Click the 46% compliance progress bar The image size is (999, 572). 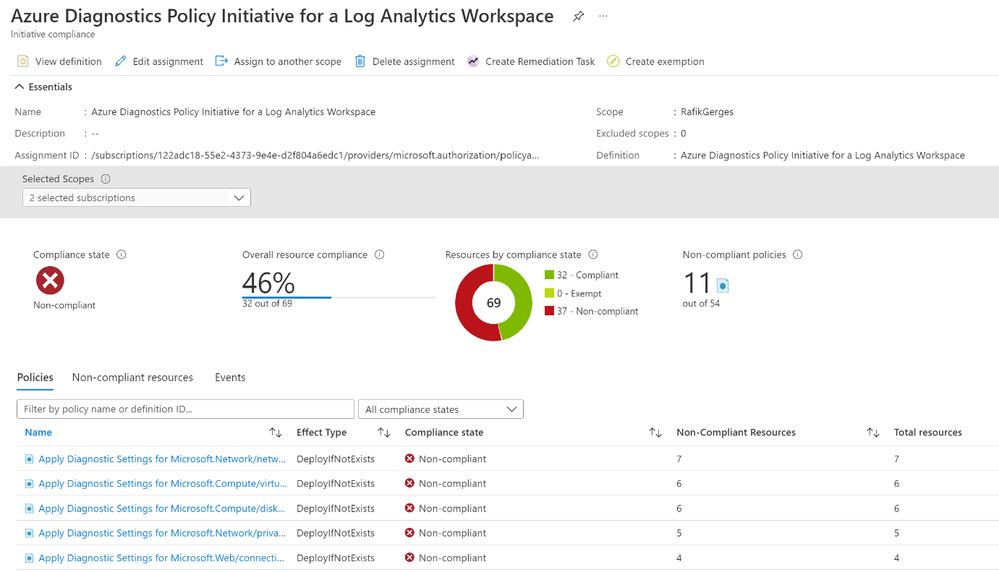click(339, 297)
